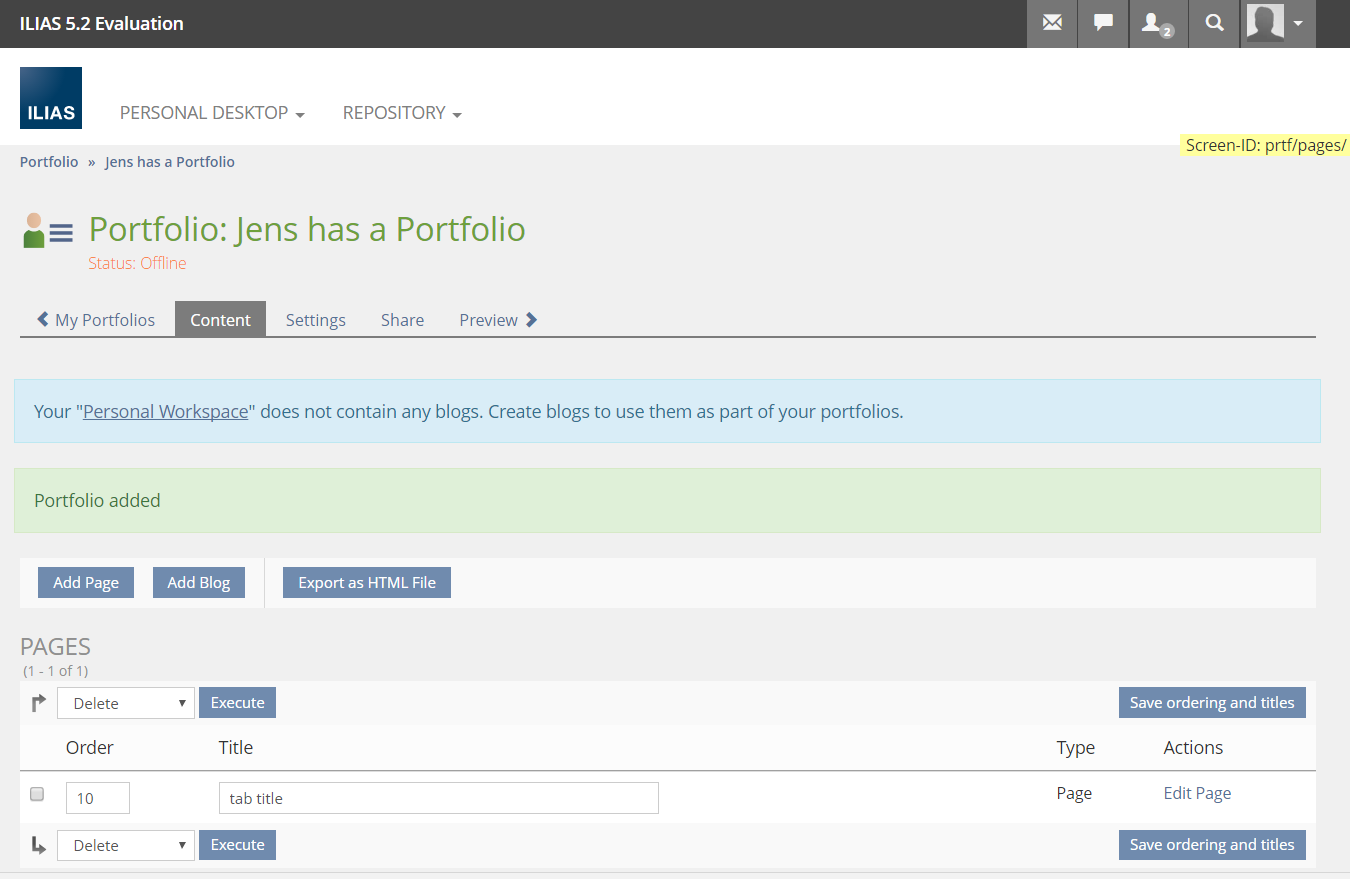Image resolution: width=1350 pixels, height=879 pixels.
Task: Open the Edit Page link
Action: pos(1197,793)
